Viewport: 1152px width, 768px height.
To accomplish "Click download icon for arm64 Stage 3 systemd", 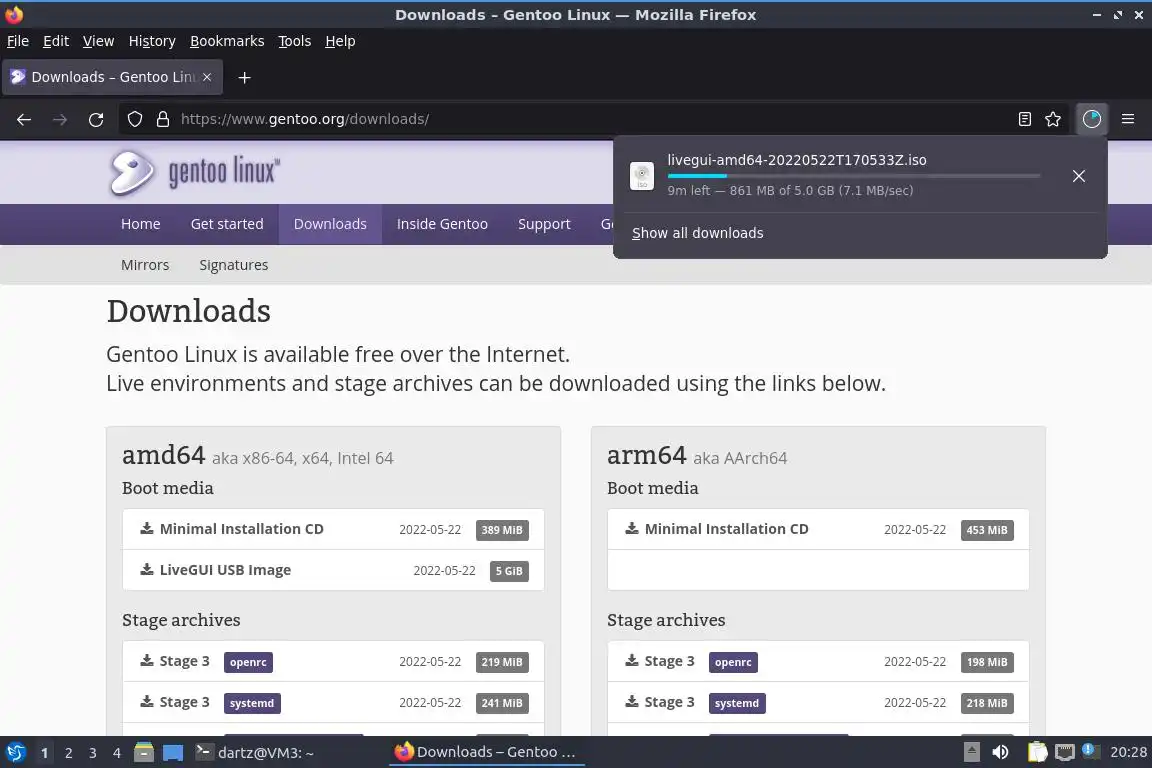I will (632, 702).
